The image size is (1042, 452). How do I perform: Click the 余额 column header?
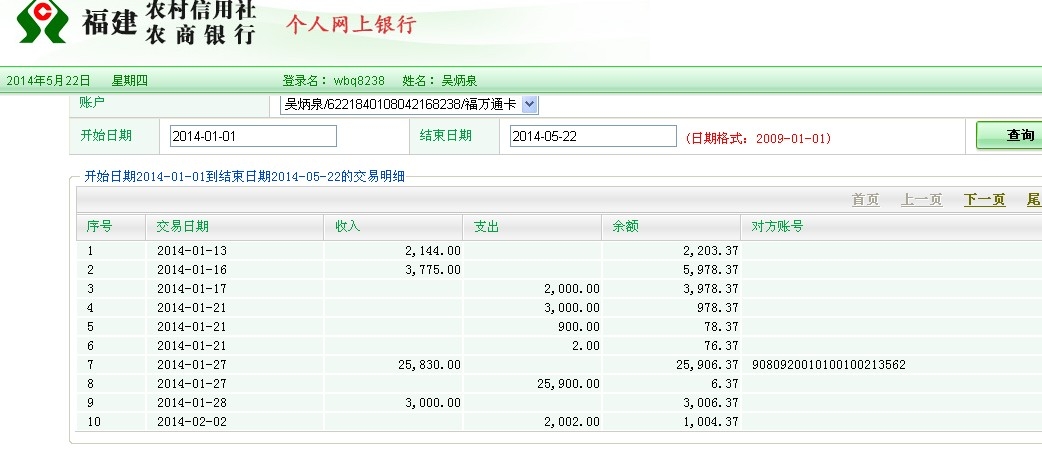click(625, 227)
